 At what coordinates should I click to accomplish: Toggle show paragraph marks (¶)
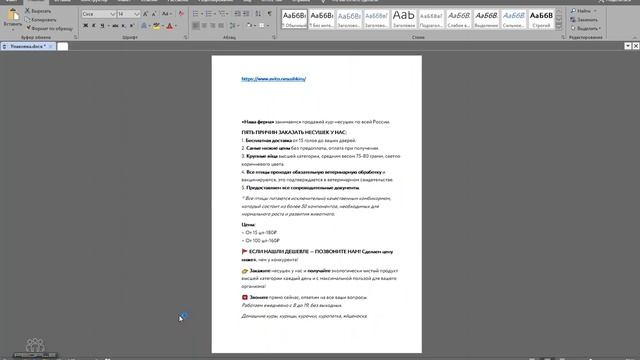[x=269, y=14]
